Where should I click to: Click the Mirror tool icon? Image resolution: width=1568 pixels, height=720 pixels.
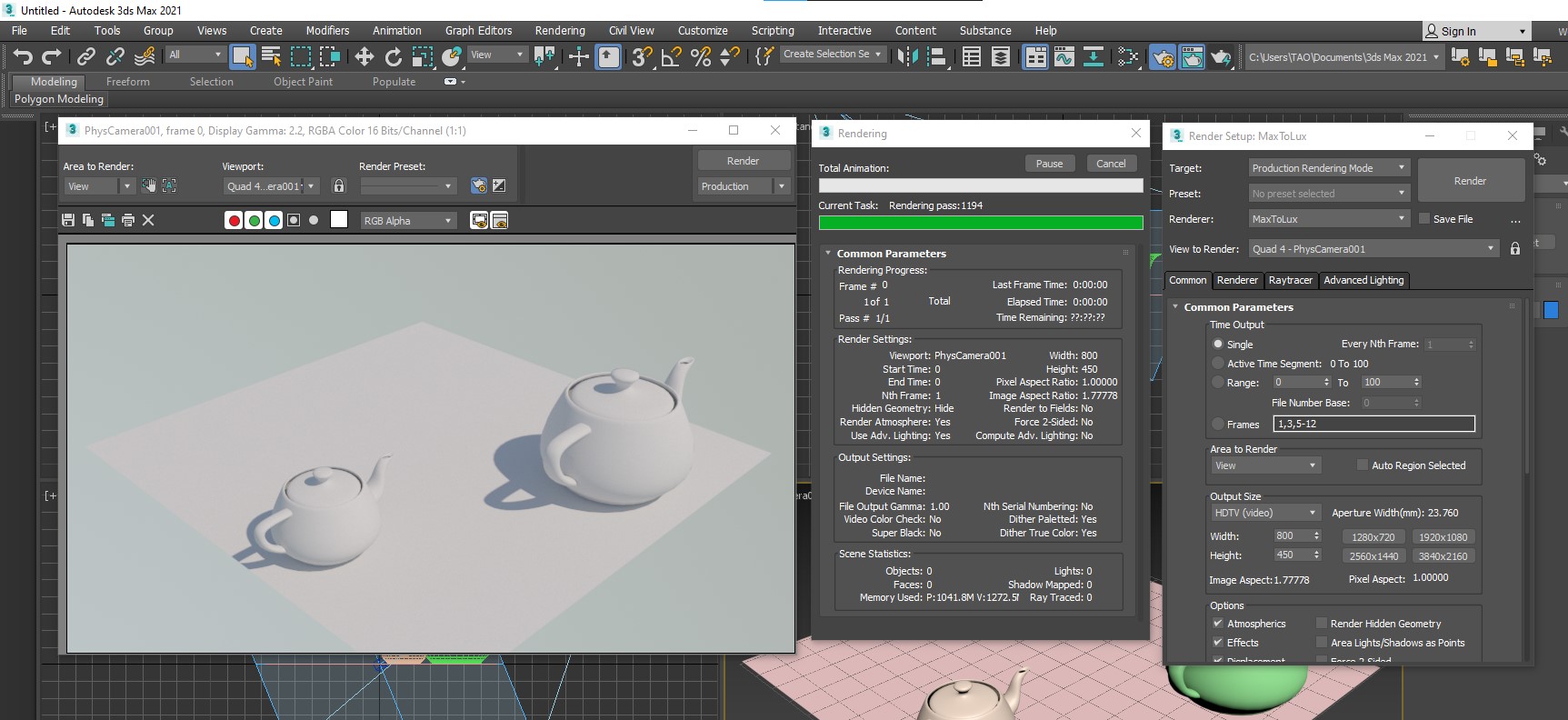[907, 57]
